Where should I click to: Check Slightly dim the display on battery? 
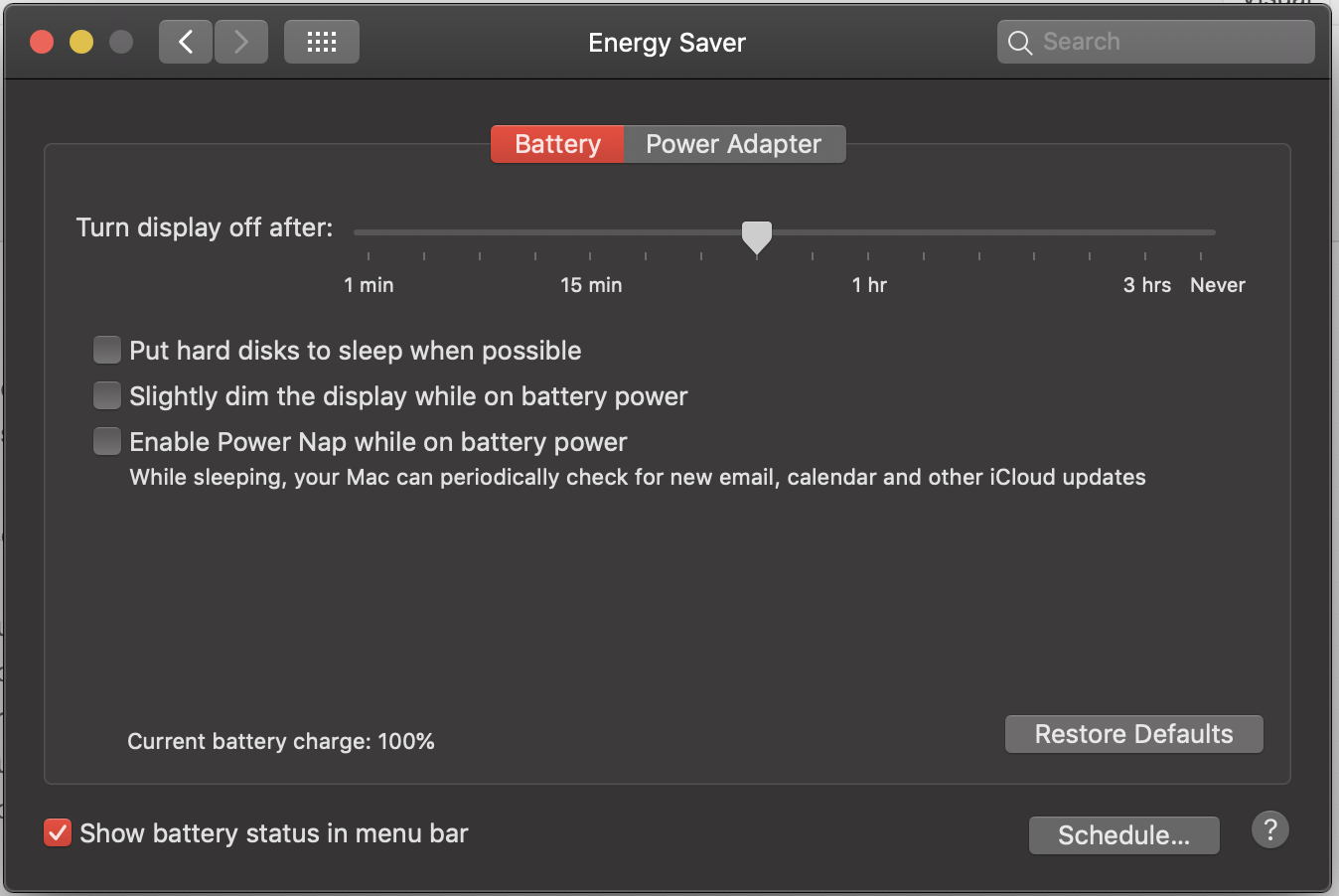click(106, 395)
